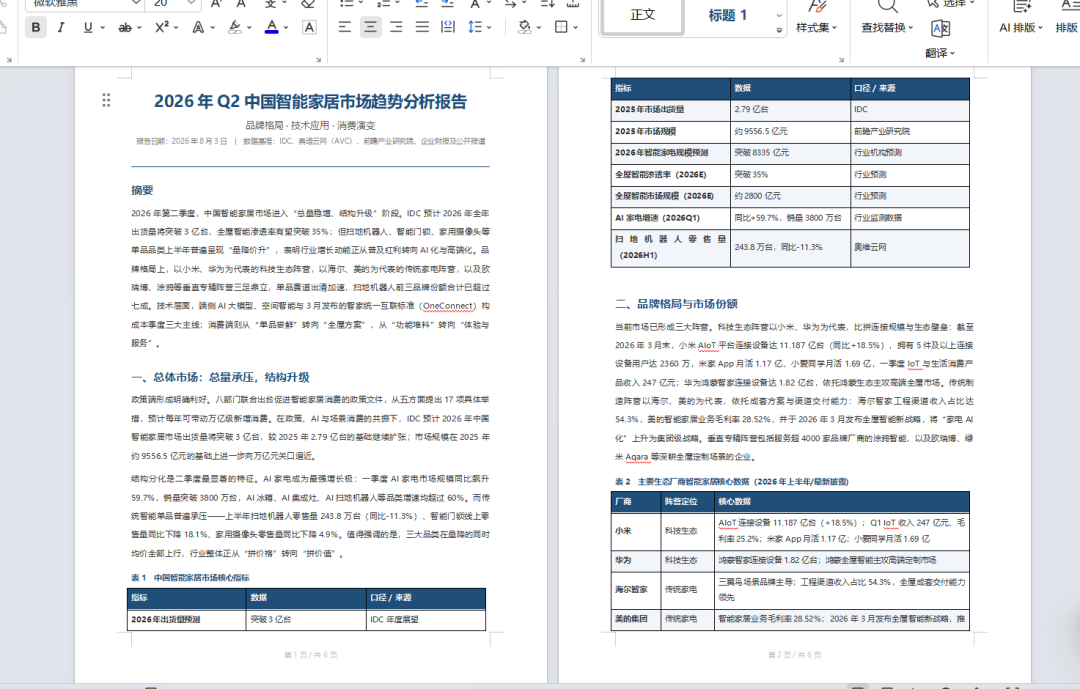Screen dimensions: 1080x689
Task: Apply the blue font color
Action: pos(272,28)
